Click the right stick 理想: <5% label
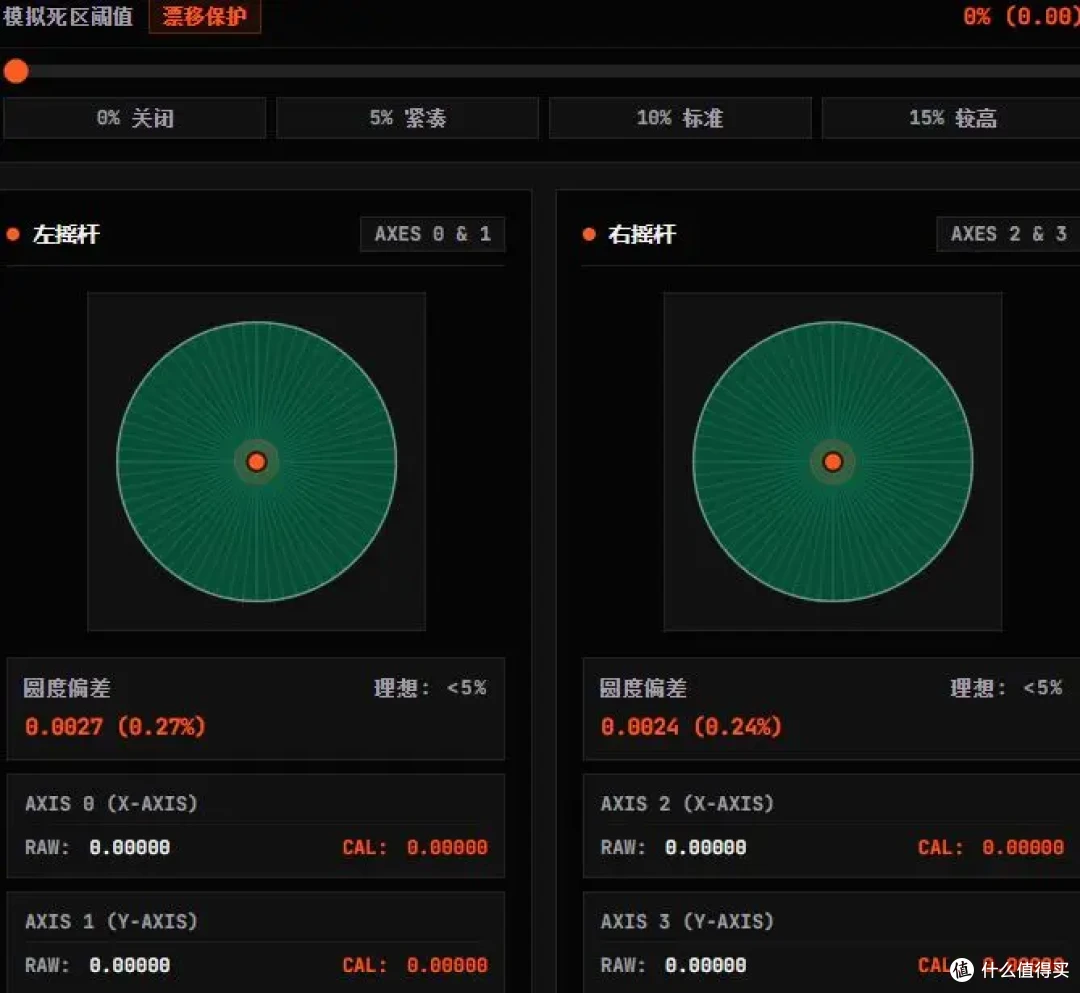Image resolution: width=1080 pixels, height=993 pixels. tap(1006, 687)
